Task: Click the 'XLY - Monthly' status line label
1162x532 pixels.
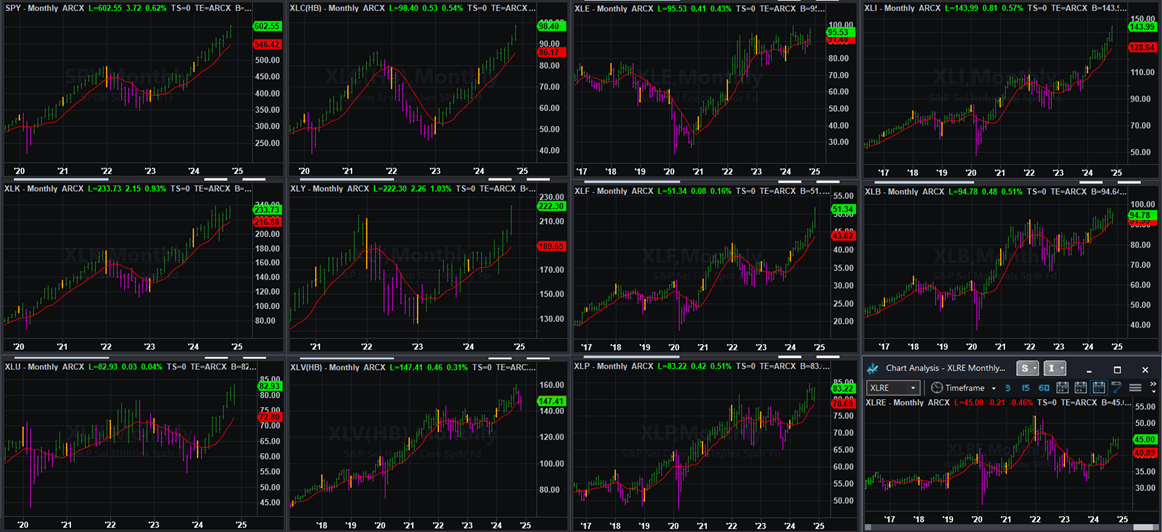Action: coord(317,190)
